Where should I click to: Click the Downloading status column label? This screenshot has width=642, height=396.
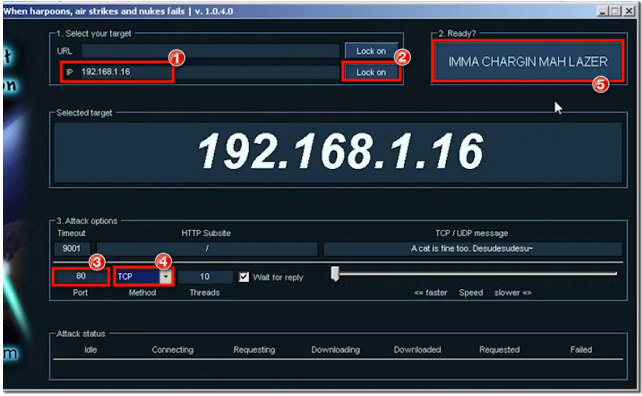tap(336, 350)
